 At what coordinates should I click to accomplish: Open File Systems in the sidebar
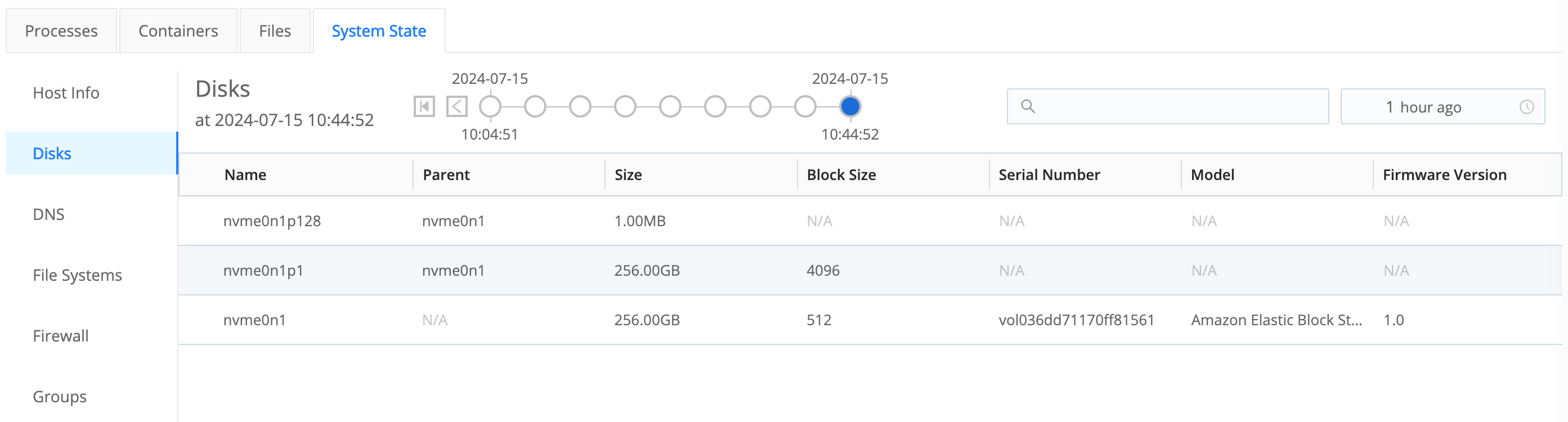(x=77, y=275)
